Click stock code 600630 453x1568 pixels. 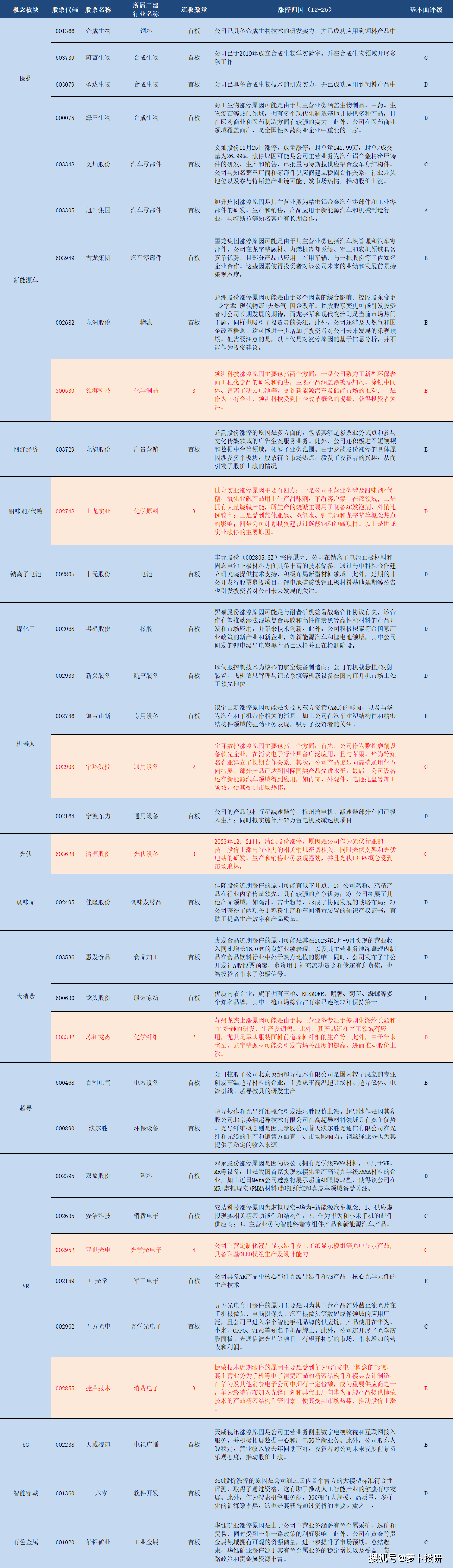65,998
